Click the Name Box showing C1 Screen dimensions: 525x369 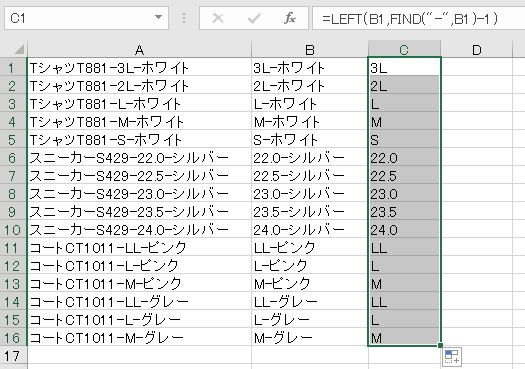pyautogui.click(x=86, y=18)
